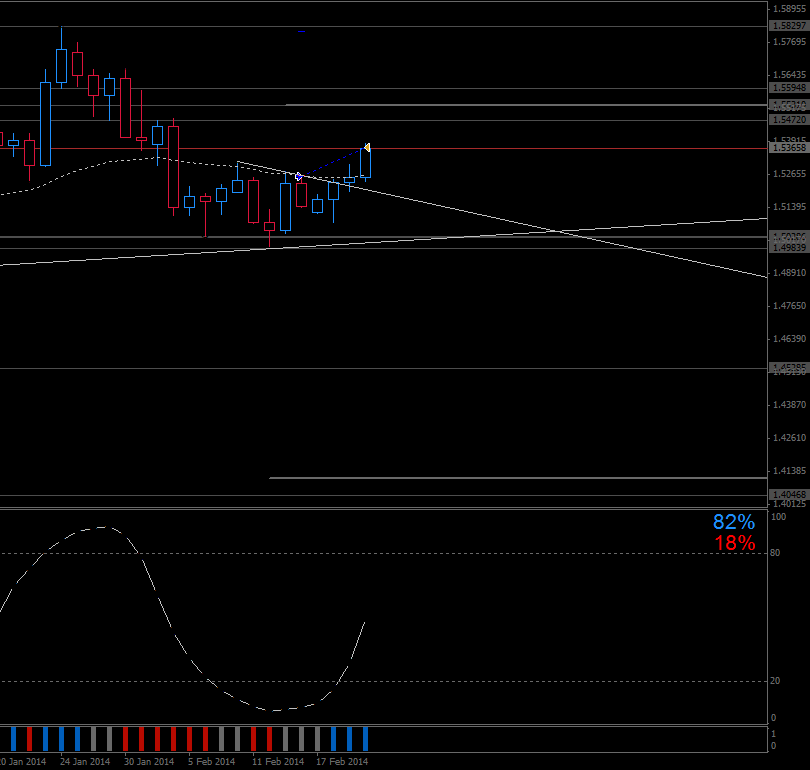Screen dimensions: 810x770
Task: Click the 24 Jan 2014 date label
Action: pyautogui.click(x=85, y=762)
